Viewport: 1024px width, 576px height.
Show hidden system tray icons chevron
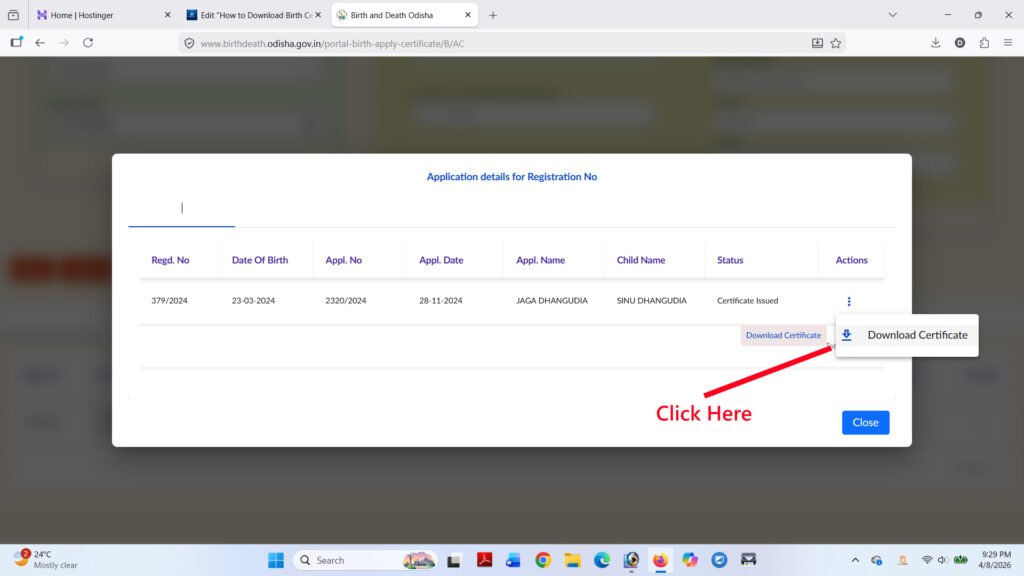[x=855, y=560]
